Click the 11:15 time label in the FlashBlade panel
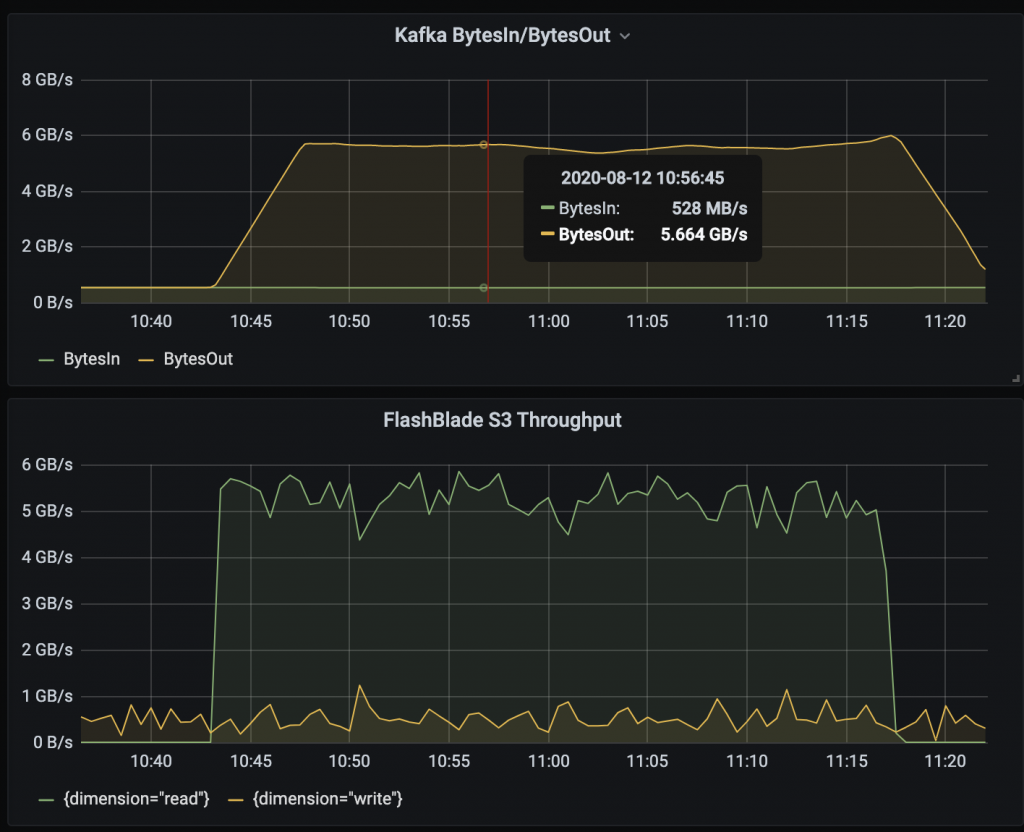 tap(847, 761)
